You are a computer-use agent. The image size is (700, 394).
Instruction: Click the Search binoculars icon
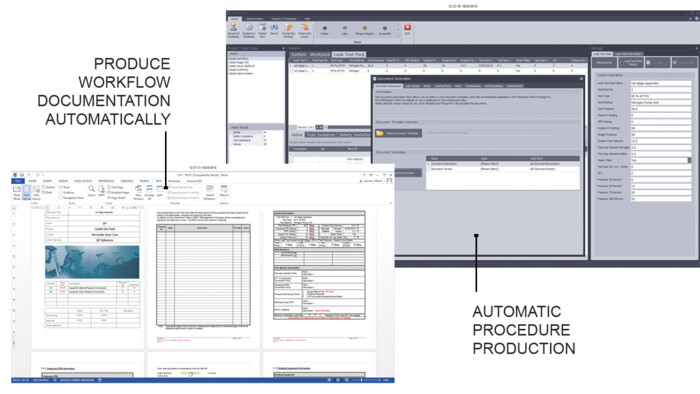[x=274, y=29]
